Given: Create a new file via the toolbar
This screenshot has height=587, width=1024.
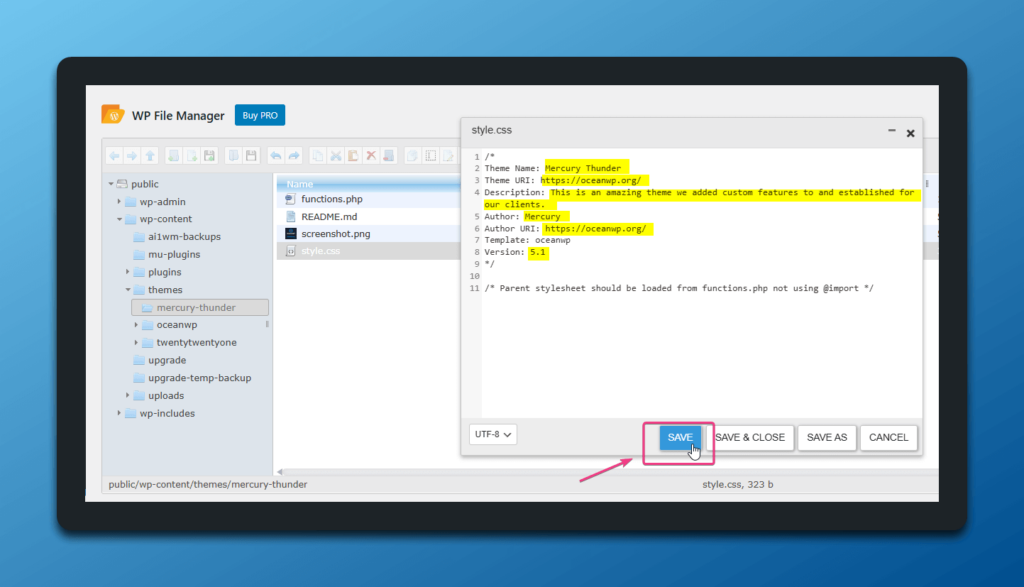Looking at the screenshot, I should pyautogui.click(x=191, y=155).
